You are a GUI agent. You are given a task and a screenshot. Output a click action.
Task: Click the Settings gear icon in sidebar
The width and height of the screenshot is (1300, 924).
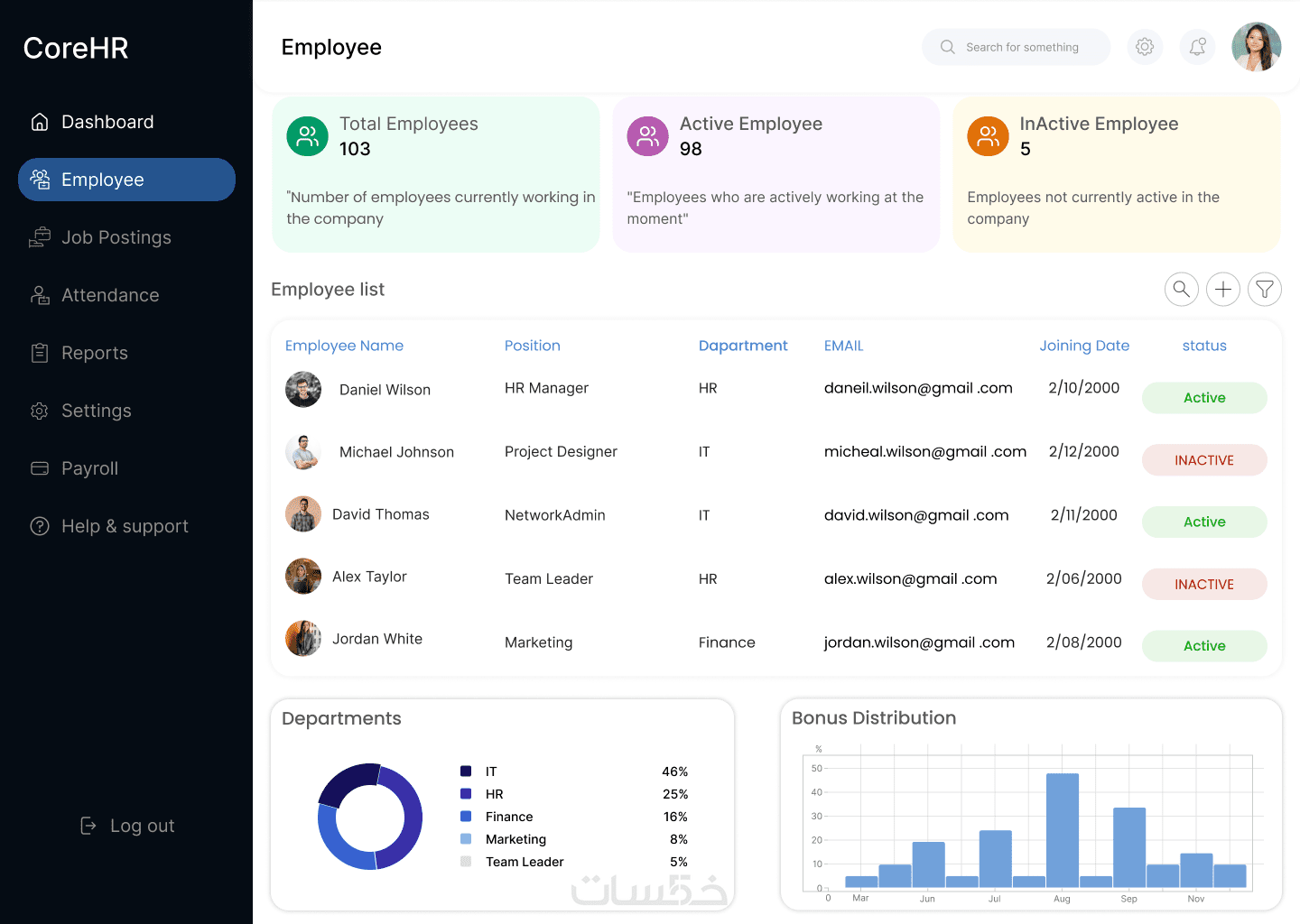pos(40,411)
